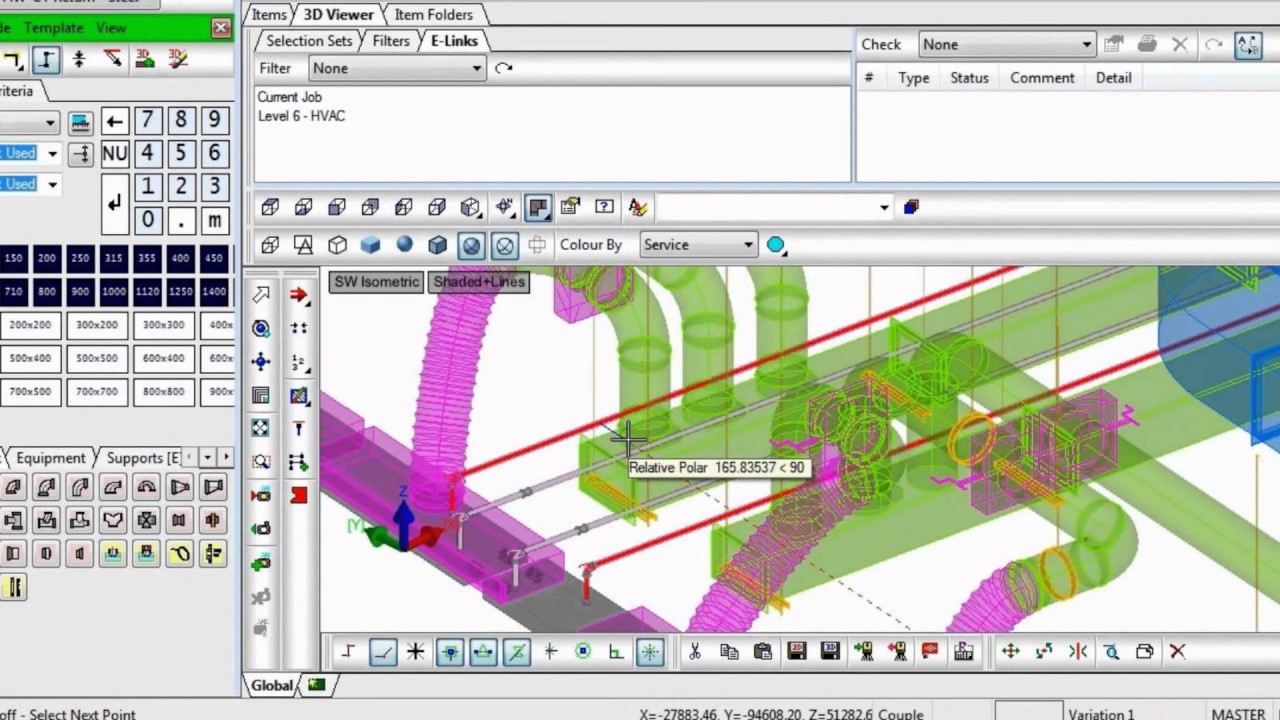1280x720 pixels.
Task: Select the Shaded view sphere icon
Action: click(404, 244)
